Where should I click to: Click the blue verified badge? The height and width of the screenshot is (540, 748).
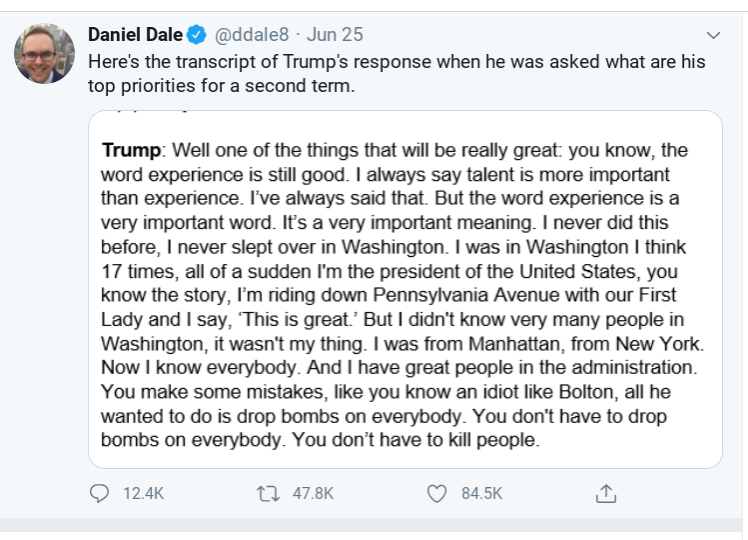pyautogui.click(x=197, y=35)
